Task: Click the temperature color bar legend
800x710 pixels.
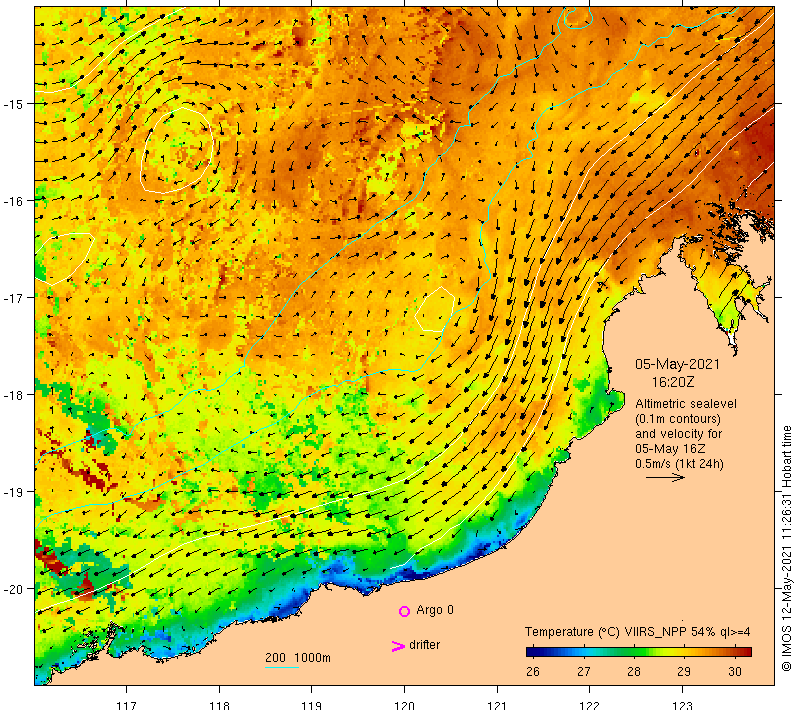Action: click(639, 652)
